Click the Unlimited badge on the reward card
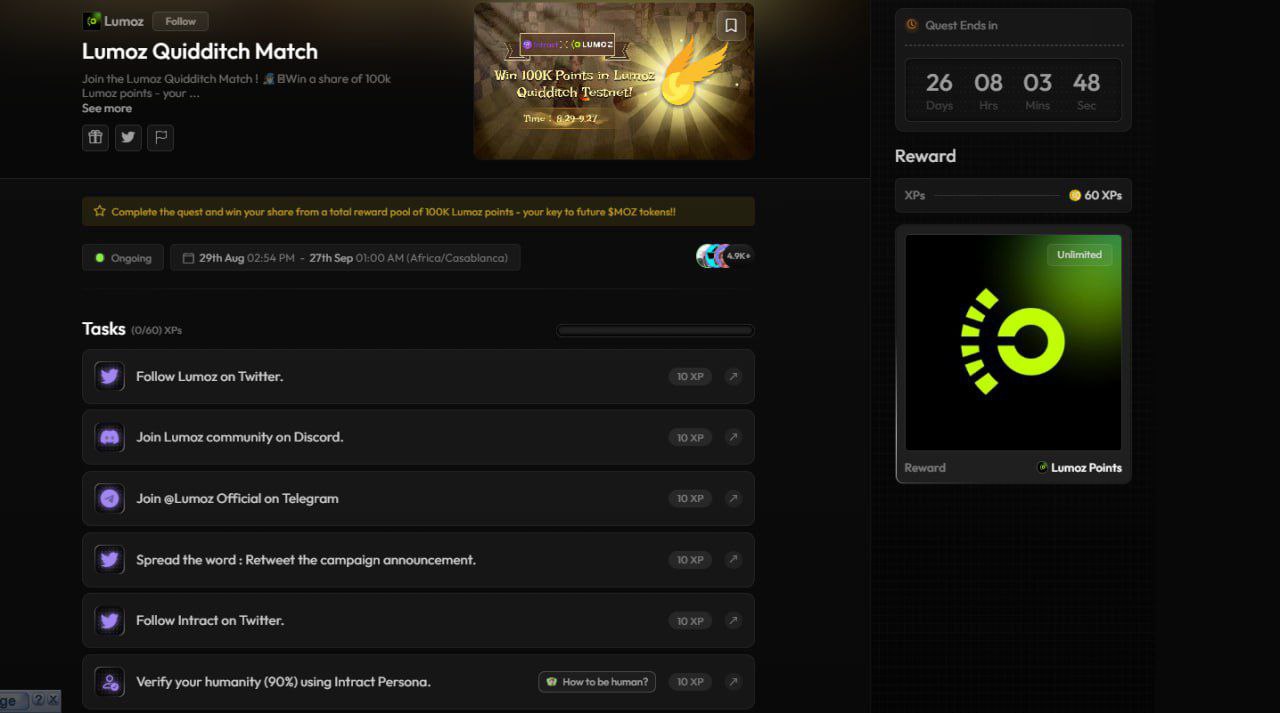The width and height of the screenshot is (1280, 713). pyautogui.click(x=1080, y=254)
